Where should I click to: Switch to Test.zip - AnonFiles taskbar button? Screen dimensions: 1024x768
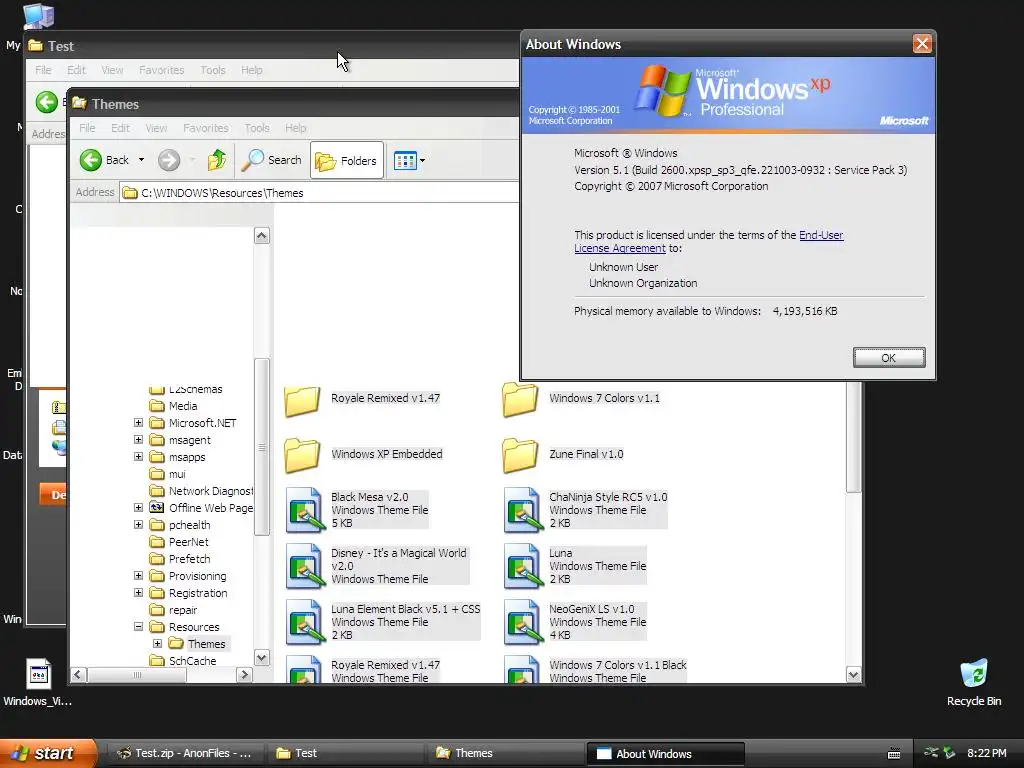184,754
